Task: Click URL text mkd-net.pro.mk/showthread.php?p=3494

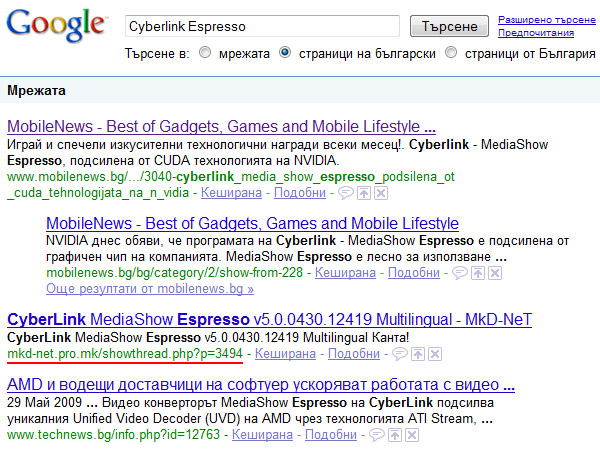Action: coord(125,353)
